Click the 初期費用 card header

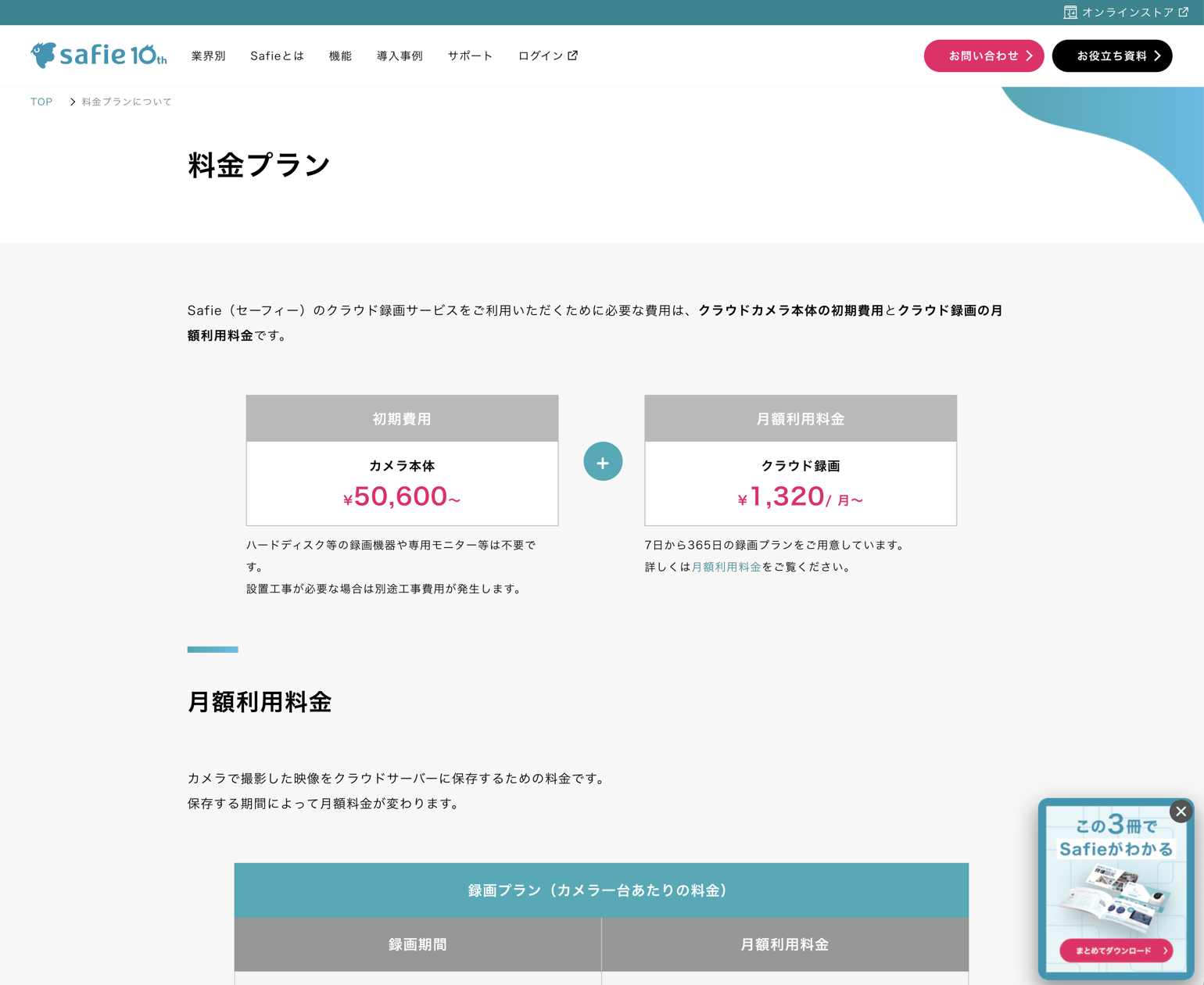[x=402, y=418]
